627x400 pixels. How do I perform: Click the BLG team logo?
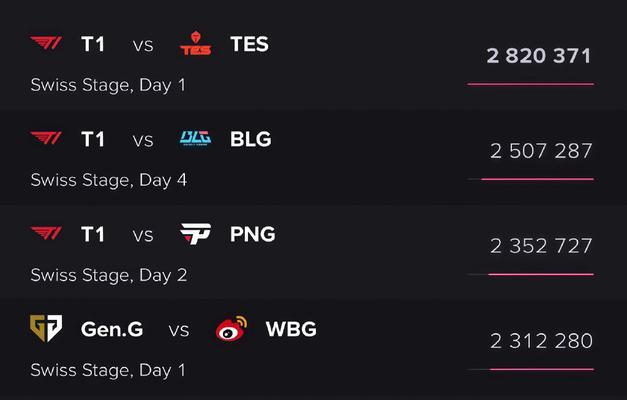[x=196, y=138]
